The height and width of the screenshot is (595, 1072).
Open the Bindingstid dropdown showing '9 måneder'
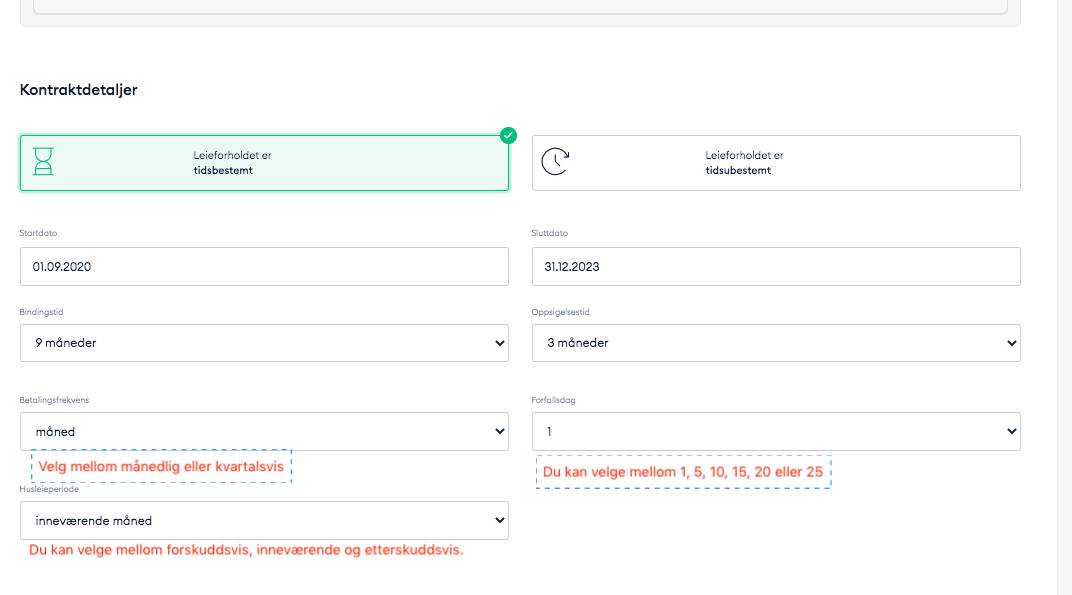click(264, 342)
